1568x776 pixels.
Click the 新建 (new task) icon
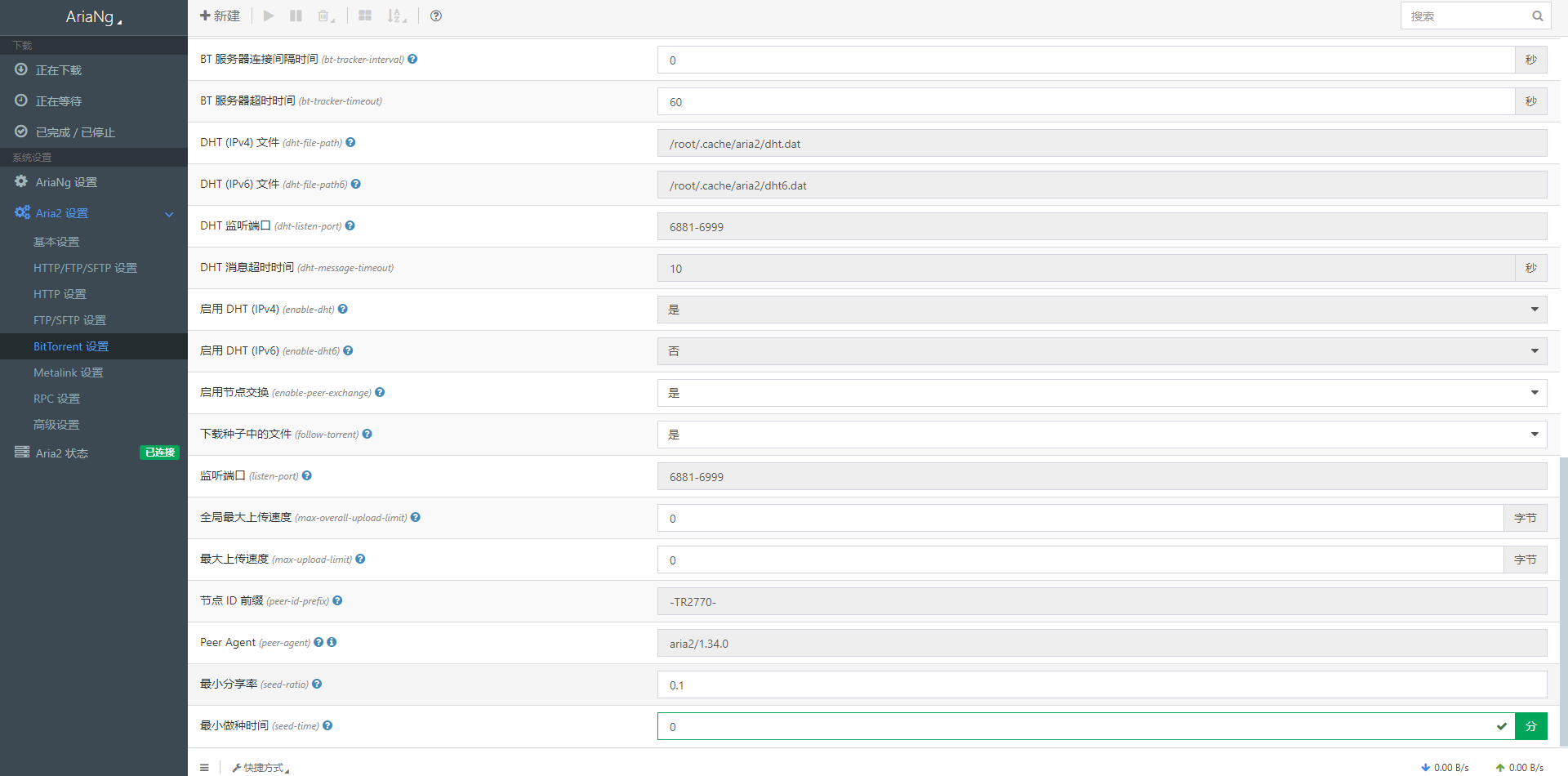pos(219,16)
